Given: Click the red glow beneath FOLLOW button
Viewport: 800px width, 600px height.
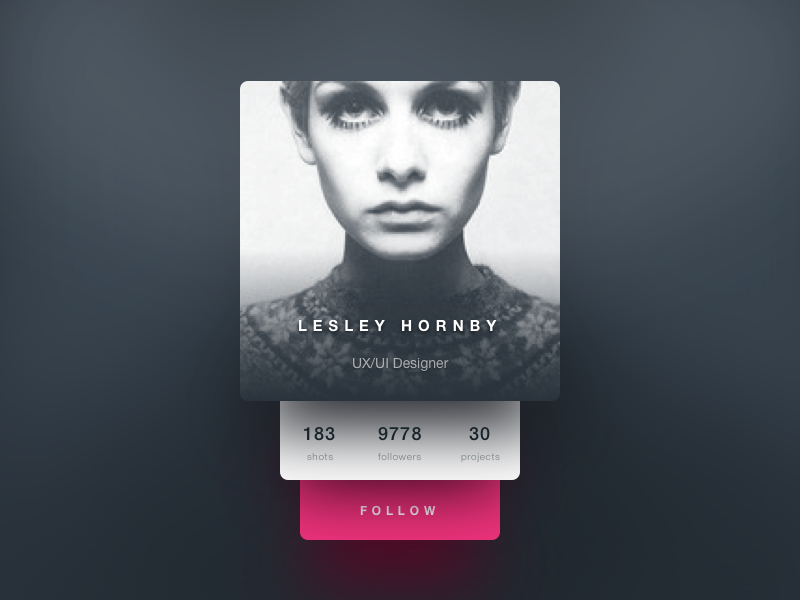Looking at the screenshot, I should click(400, 561).
